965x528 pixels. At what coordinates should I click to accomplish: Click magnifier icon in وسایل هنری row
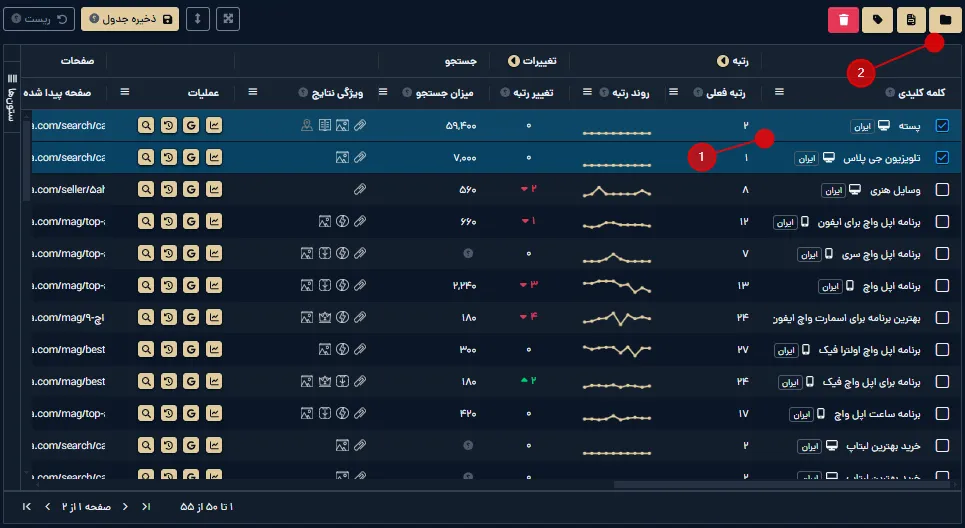point(146,190)
